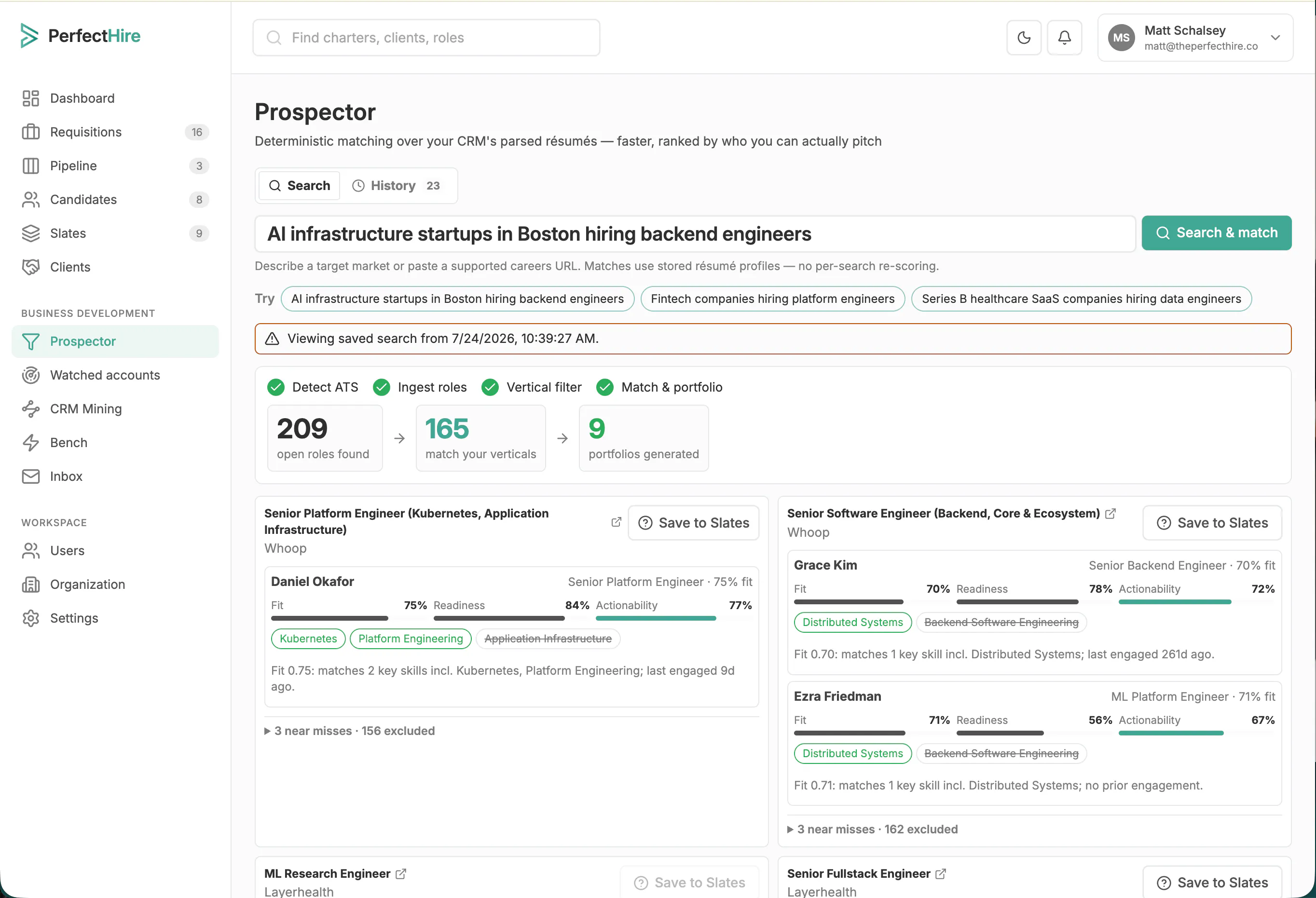Screen dimensions: 1316x898
Task: Click the Detect ATS green checkmark
Action: tap(276, 387)
